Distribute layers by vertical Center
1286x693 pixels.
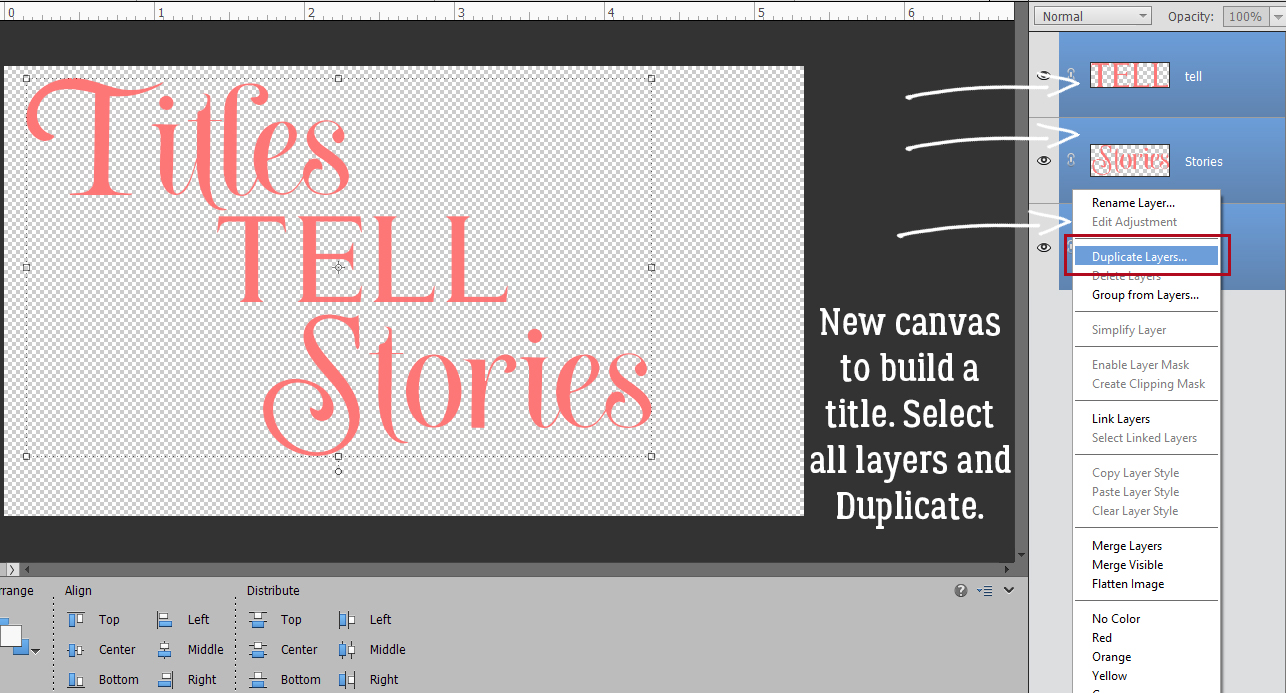coord(283,650)
